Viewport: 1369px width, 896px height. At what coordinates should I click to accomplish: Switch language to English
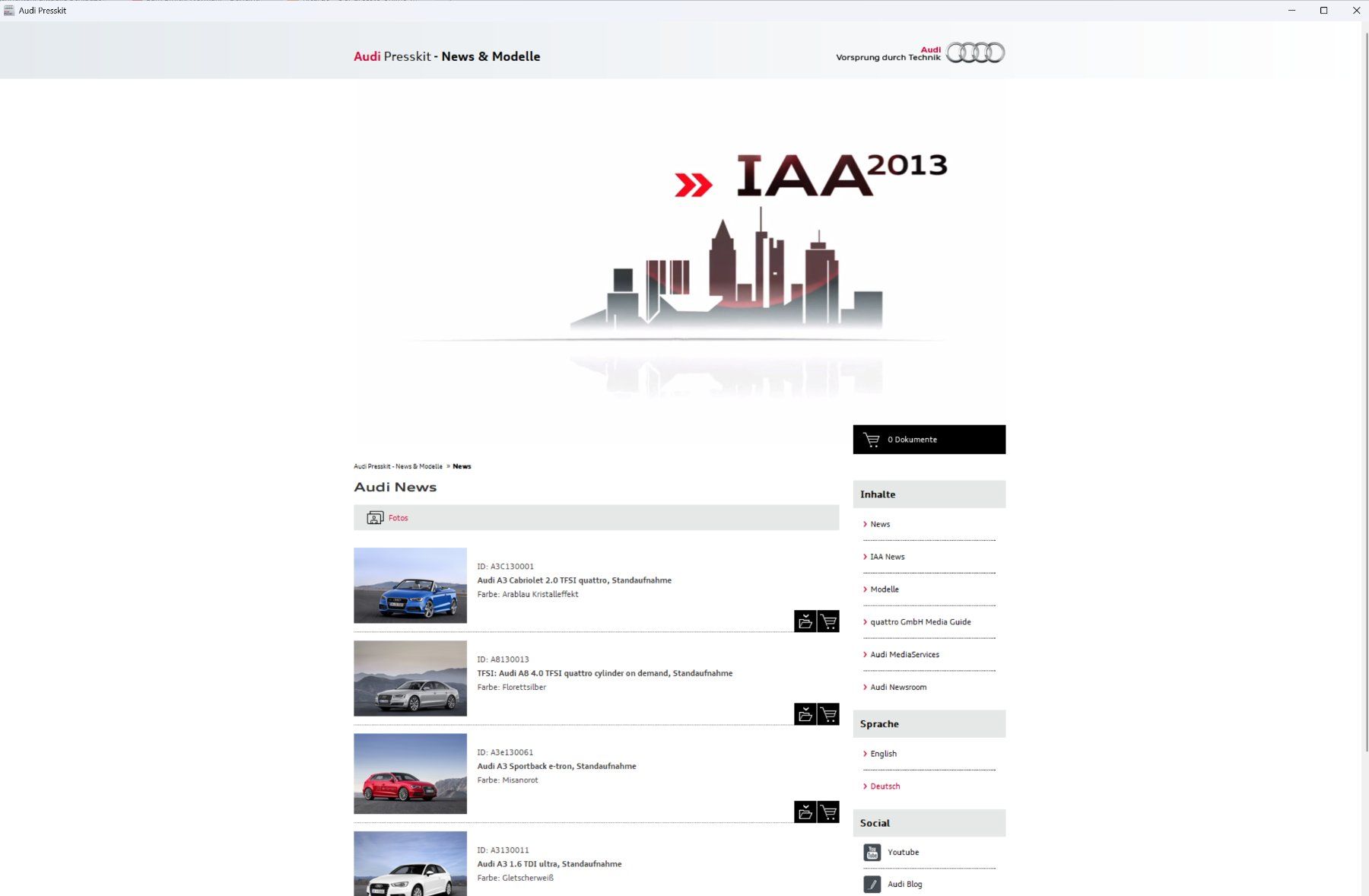click(883, 754)
